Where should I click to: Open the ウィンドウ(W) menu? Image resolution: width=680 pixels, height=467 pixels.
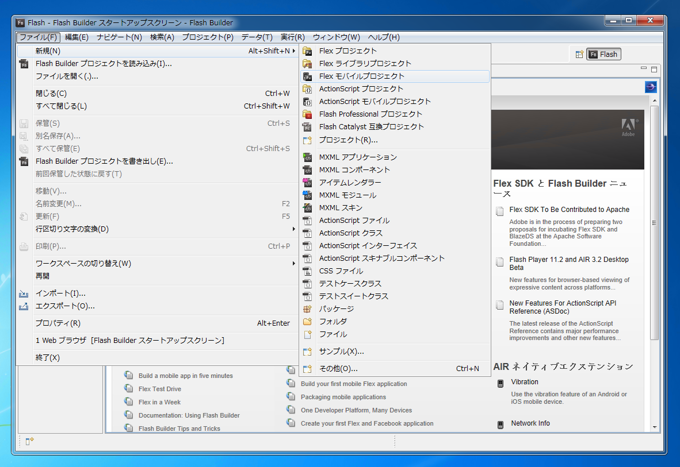336,37
